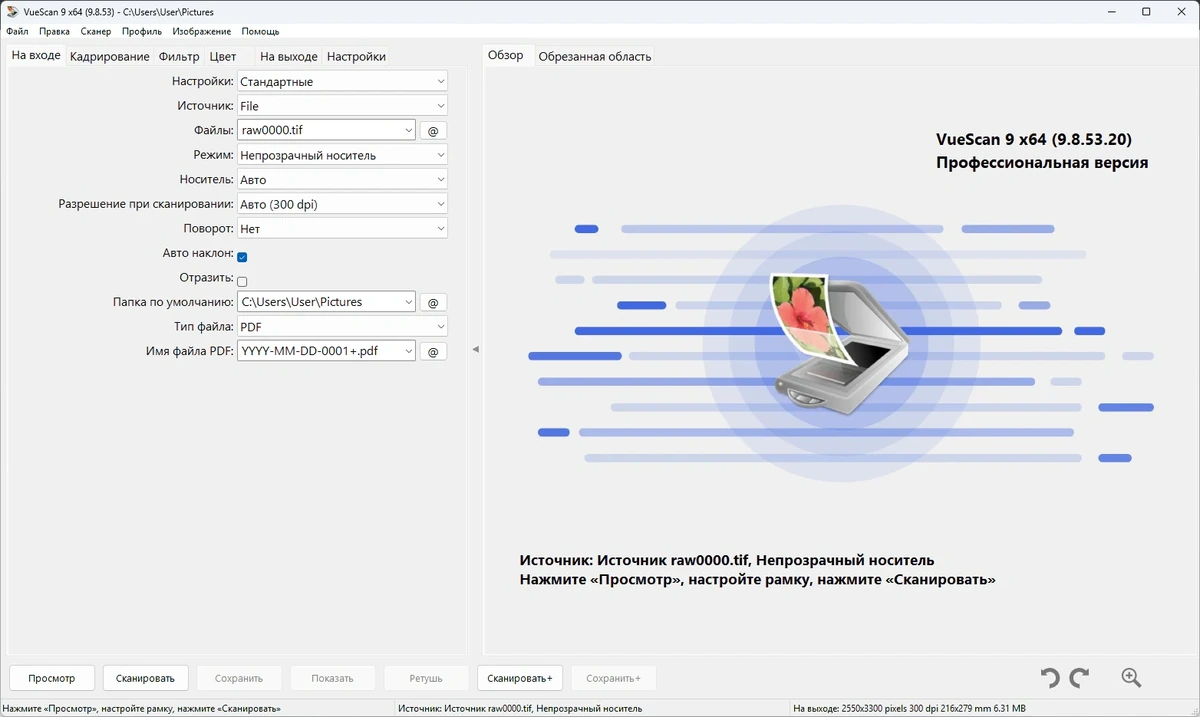Disable the Авто наклон checkbox

click(x=242, y=257)
